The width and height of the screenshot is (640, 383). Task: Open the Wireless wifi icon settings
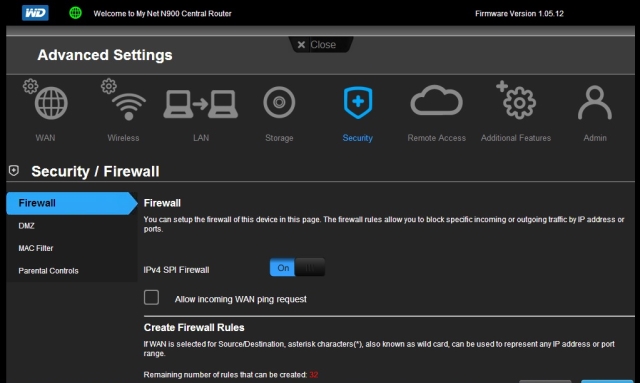click(x=124, y=99)
